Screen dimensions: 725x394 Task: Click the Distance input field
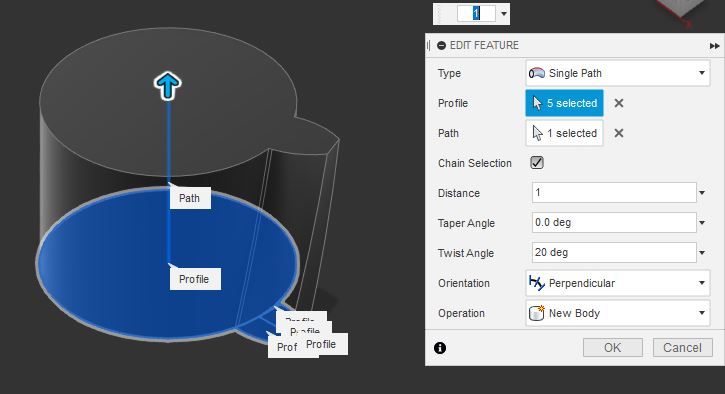click(614, 192)
